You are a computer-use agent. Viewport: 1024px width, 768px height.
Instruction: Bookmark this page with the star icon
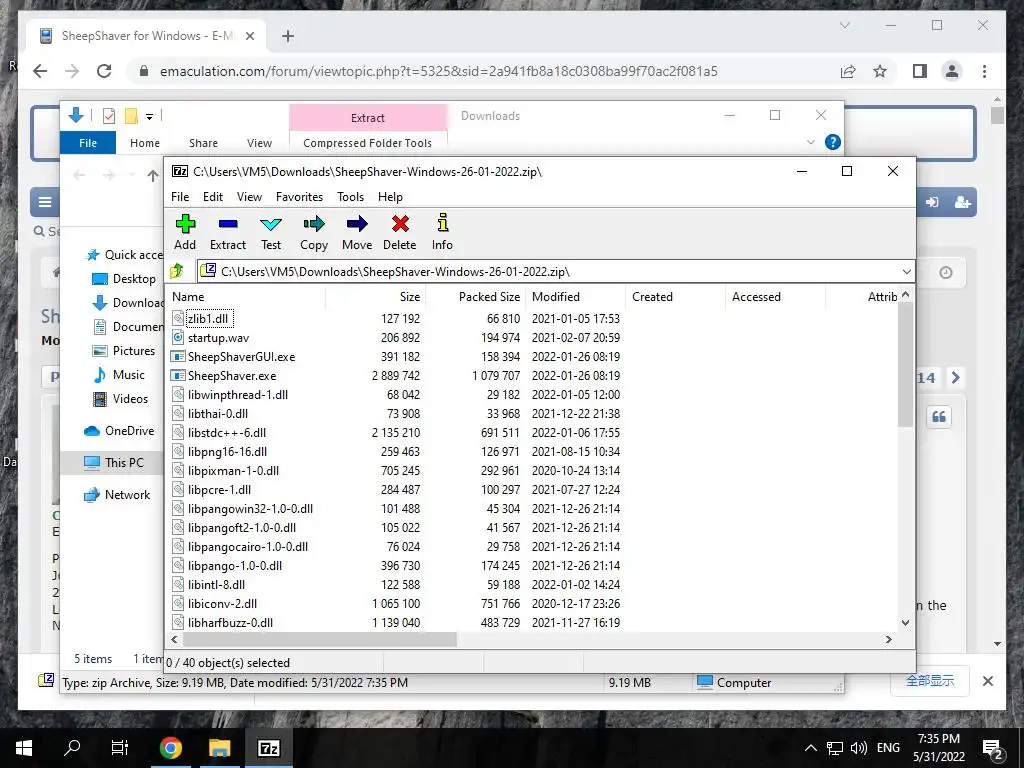click(880, 71)
